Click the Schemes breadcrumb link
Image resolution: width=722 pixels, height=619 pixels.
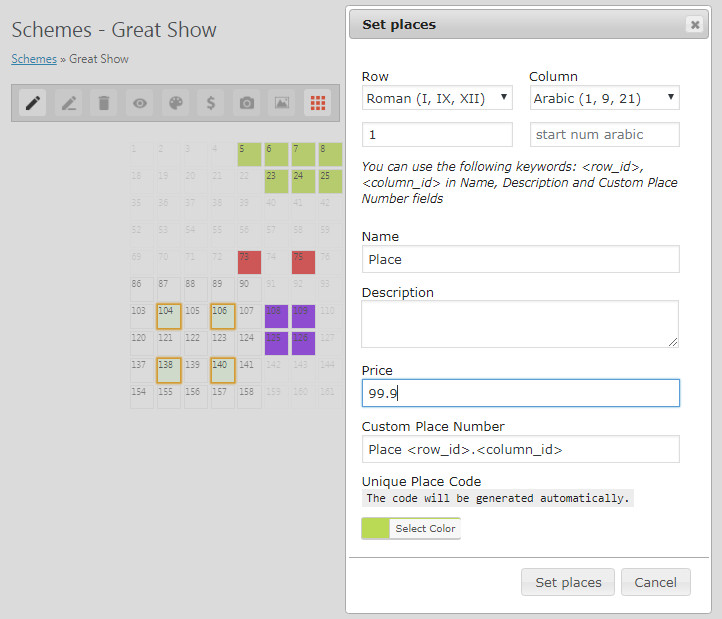coord(34,59)
